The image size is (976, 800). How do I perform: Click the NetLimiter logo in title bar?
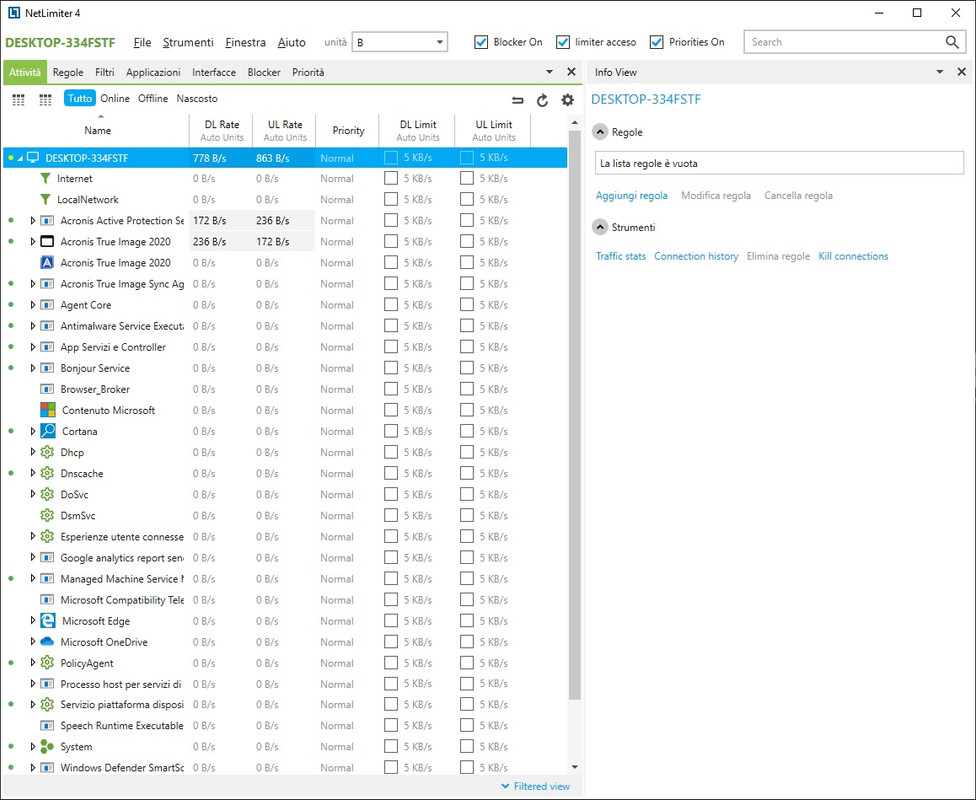click(14, 12)
